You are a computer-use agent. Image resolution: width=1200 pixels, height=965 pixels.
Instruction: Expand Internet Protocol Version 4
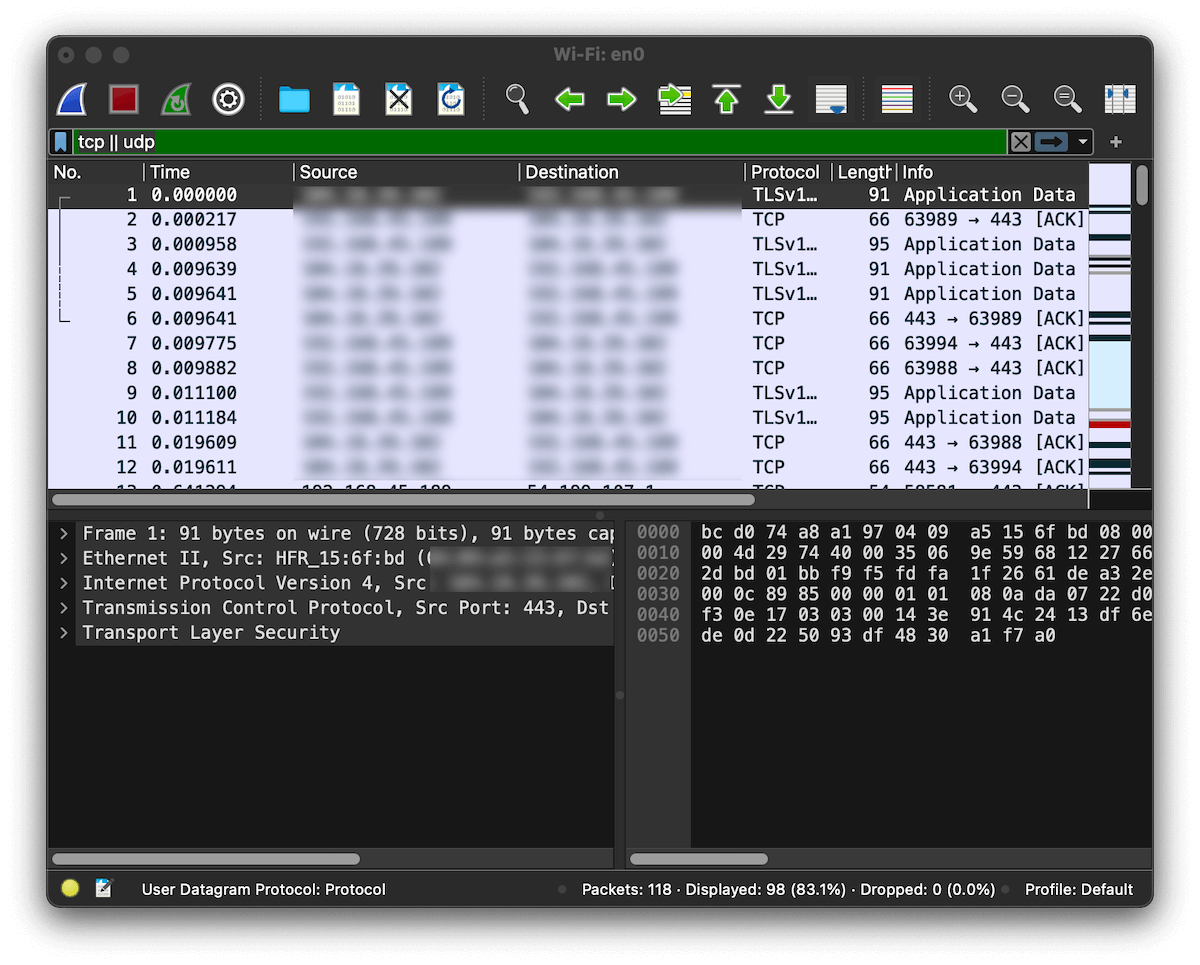(63, 583)
